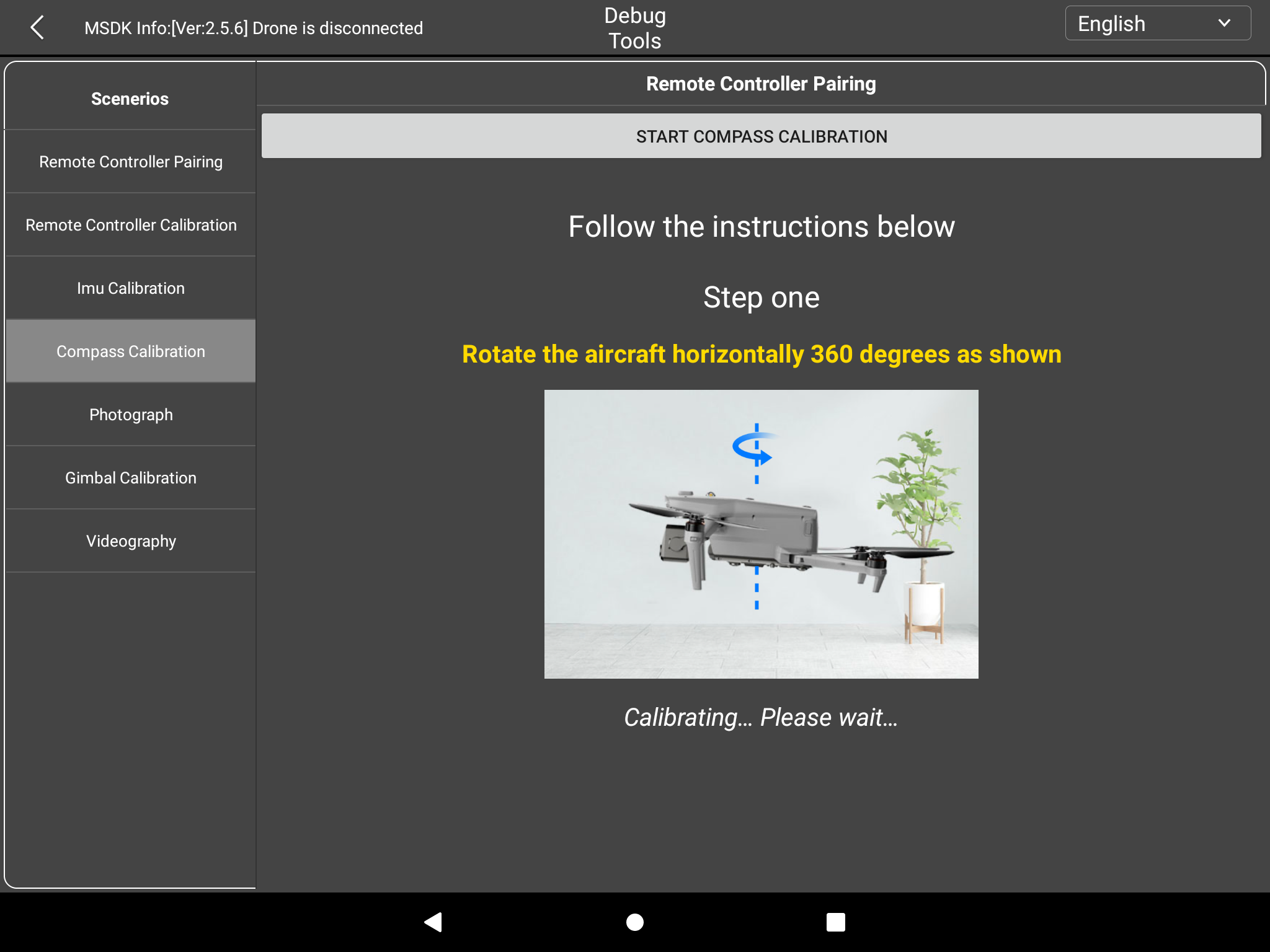Screen dimensions: 1270x952
Task: Expand Debug Tools panel
Action: tap(635, 27)
